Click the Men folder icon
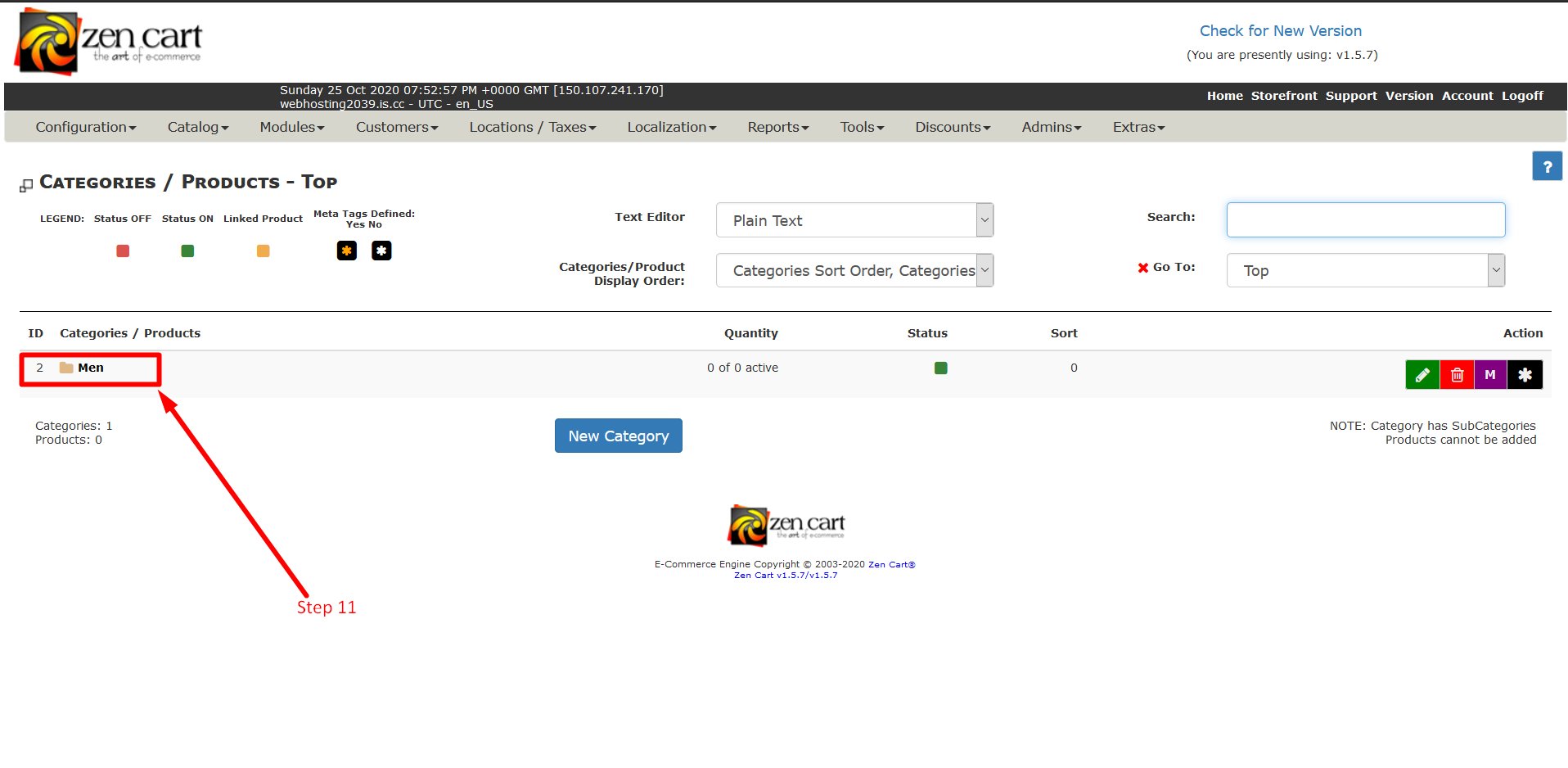The height and width of the screenshot is (768, 1568). [66, 368]
